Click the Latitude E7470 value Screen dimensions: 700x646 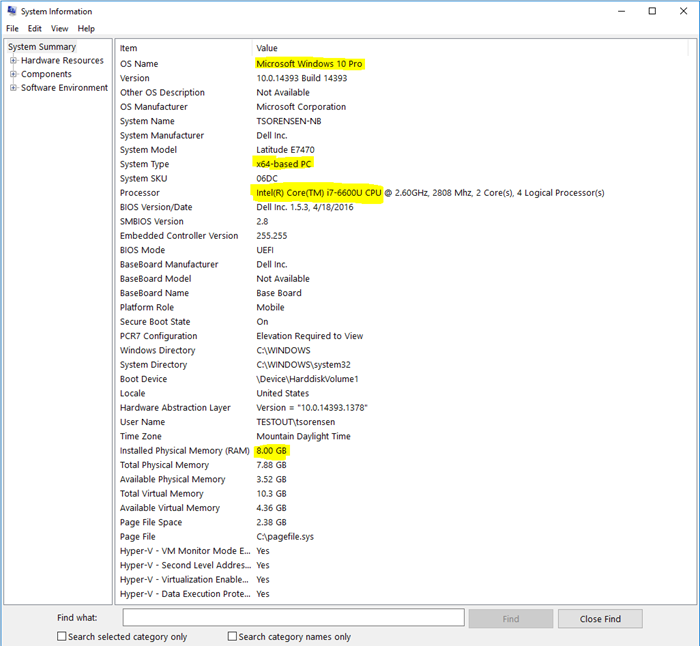click(x=285, y=150)
